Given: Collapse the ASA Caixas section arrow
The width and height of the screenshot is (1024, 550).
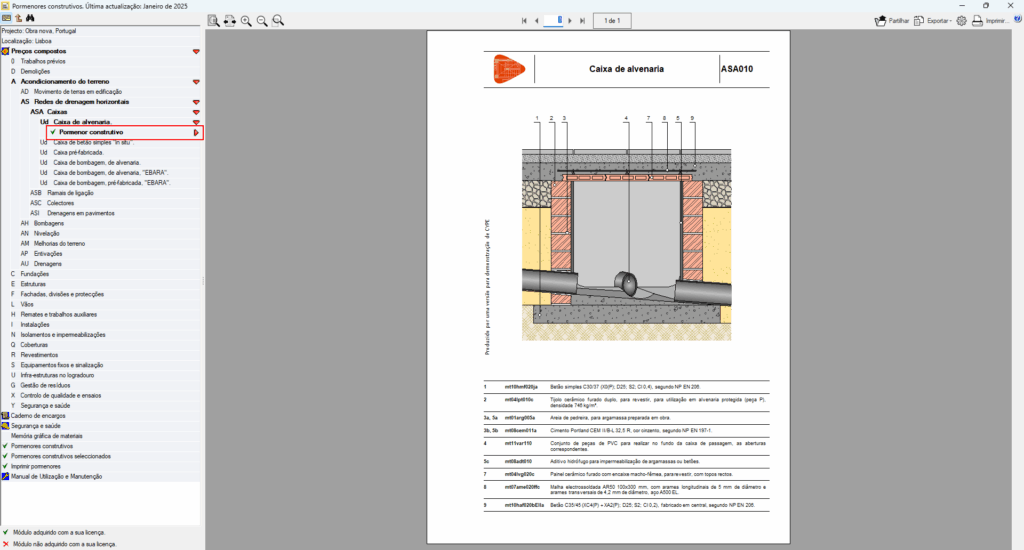Looking at the screenshot, I should coord(197,112).
